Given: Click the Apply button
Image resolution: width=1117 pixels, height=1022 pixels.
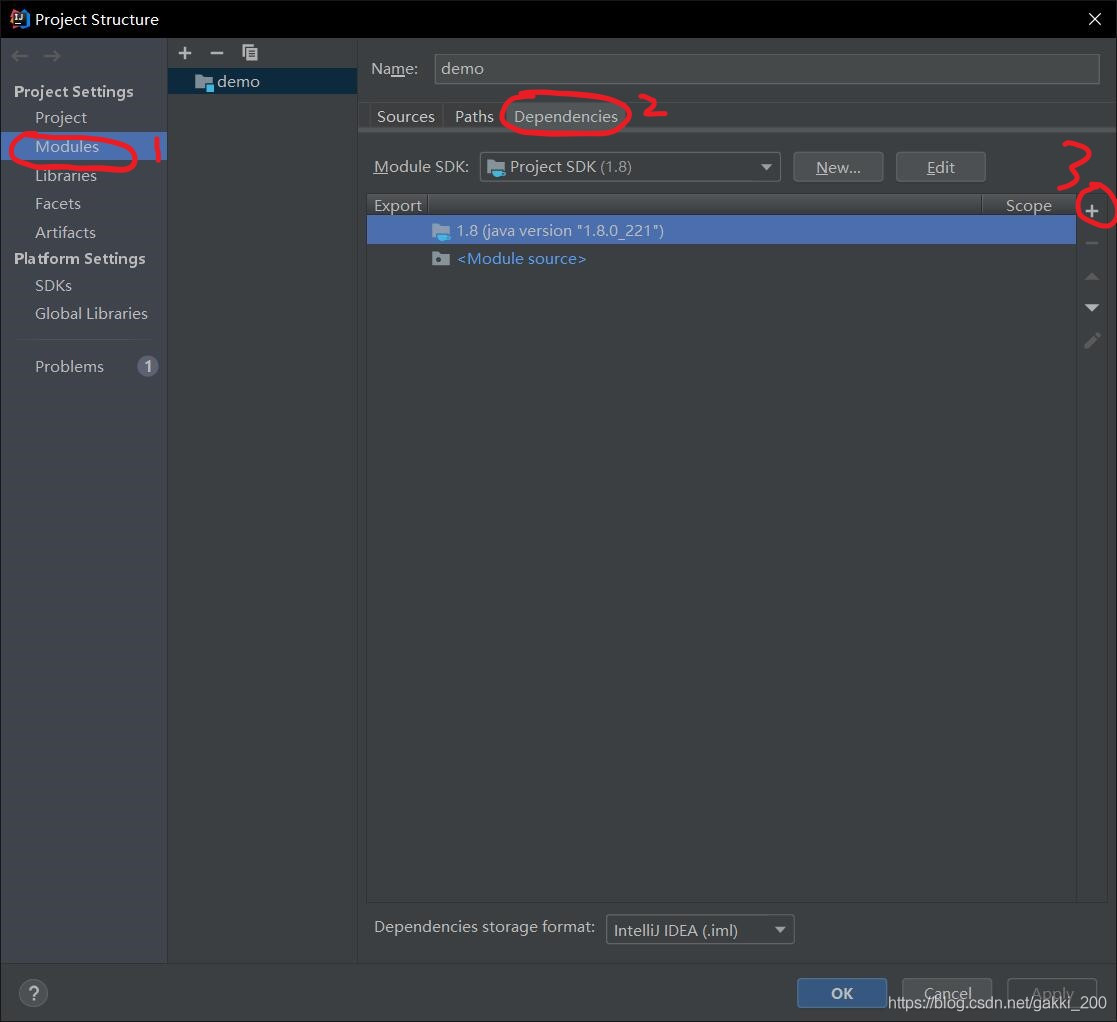Looking at the screenshot, I should 1051,993.
